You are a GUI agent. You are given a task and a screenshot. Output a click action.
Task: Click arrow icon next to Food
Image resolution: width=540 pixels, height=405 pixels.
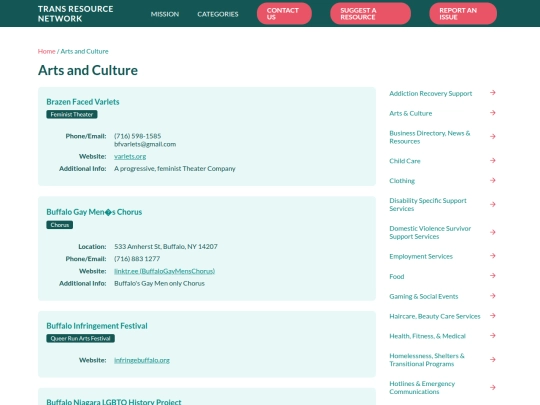pos(493,276)
